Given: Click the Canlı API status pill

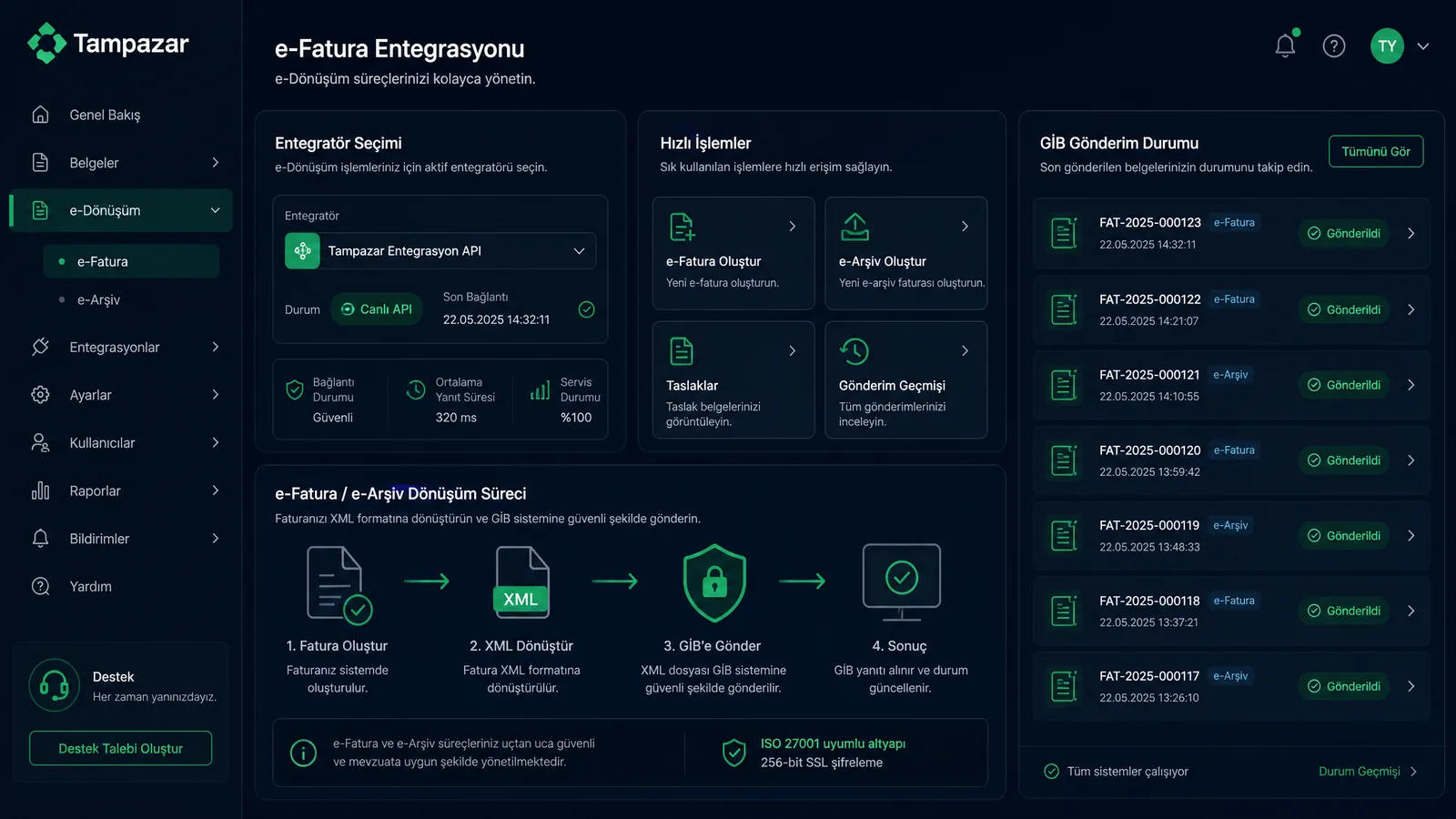Looking at the screenshot, I should 377,309.
